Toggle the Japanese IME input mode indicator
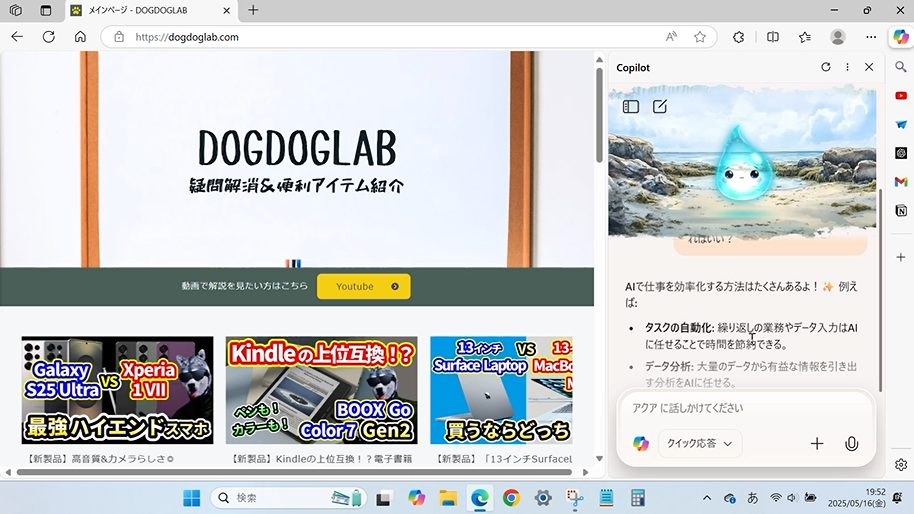 pos(753,498)
